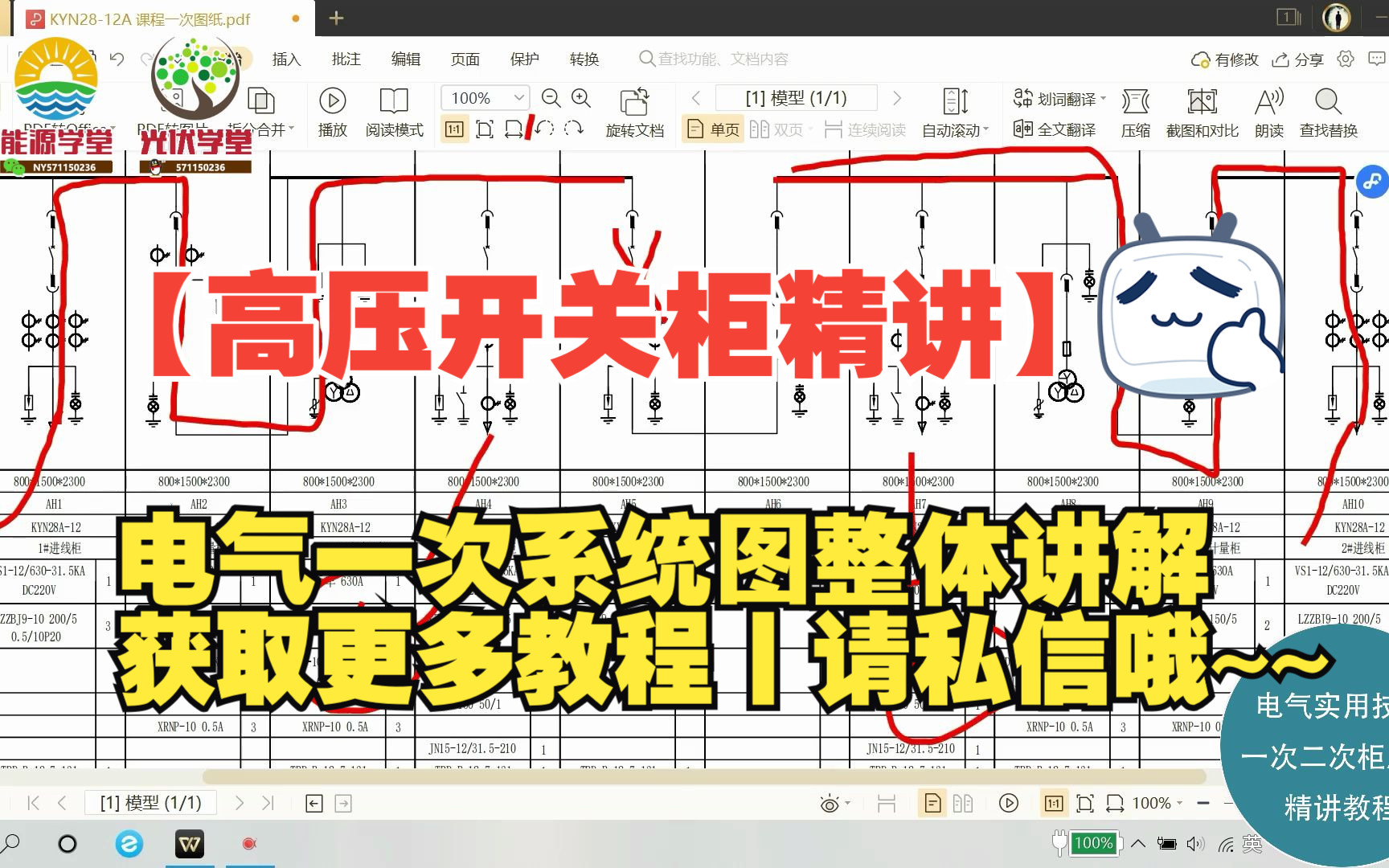Fit page to window icon in toolbar
The image size is (1389, 868).
(x=485, y=129)
